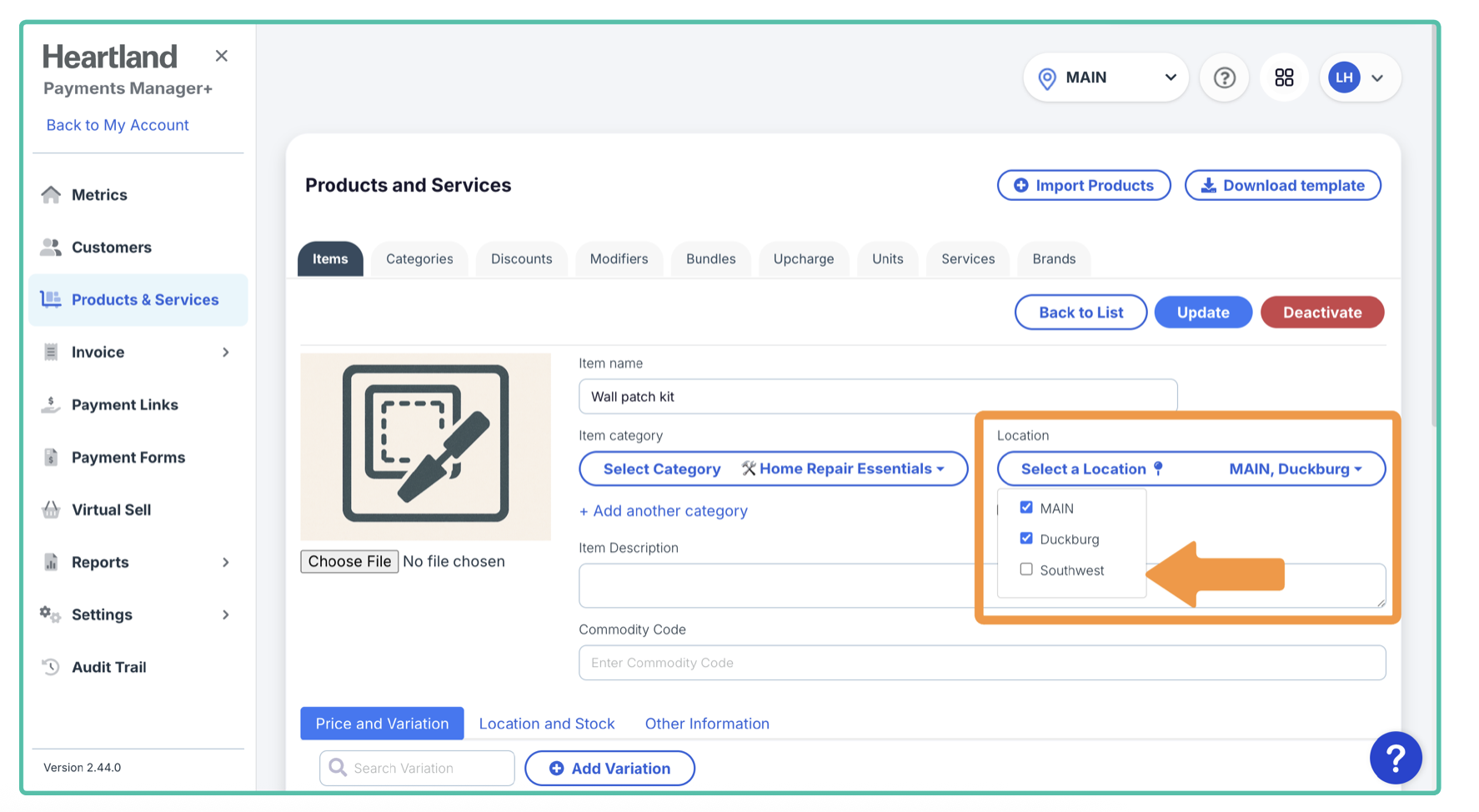Click the Update button
The width and height of the screenshot is (1479, 812).
[x=1202, y=313]
